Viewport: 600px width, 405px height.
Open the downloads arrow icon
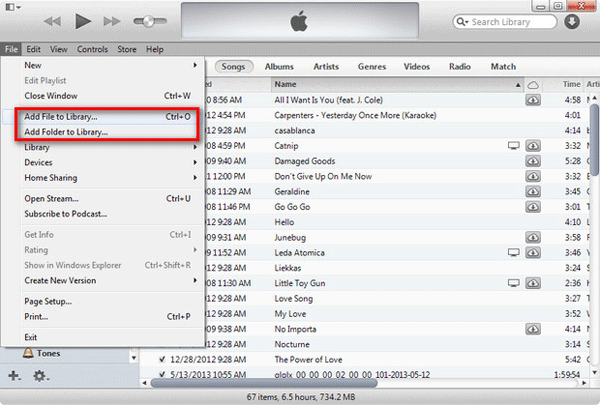[572, 21]
